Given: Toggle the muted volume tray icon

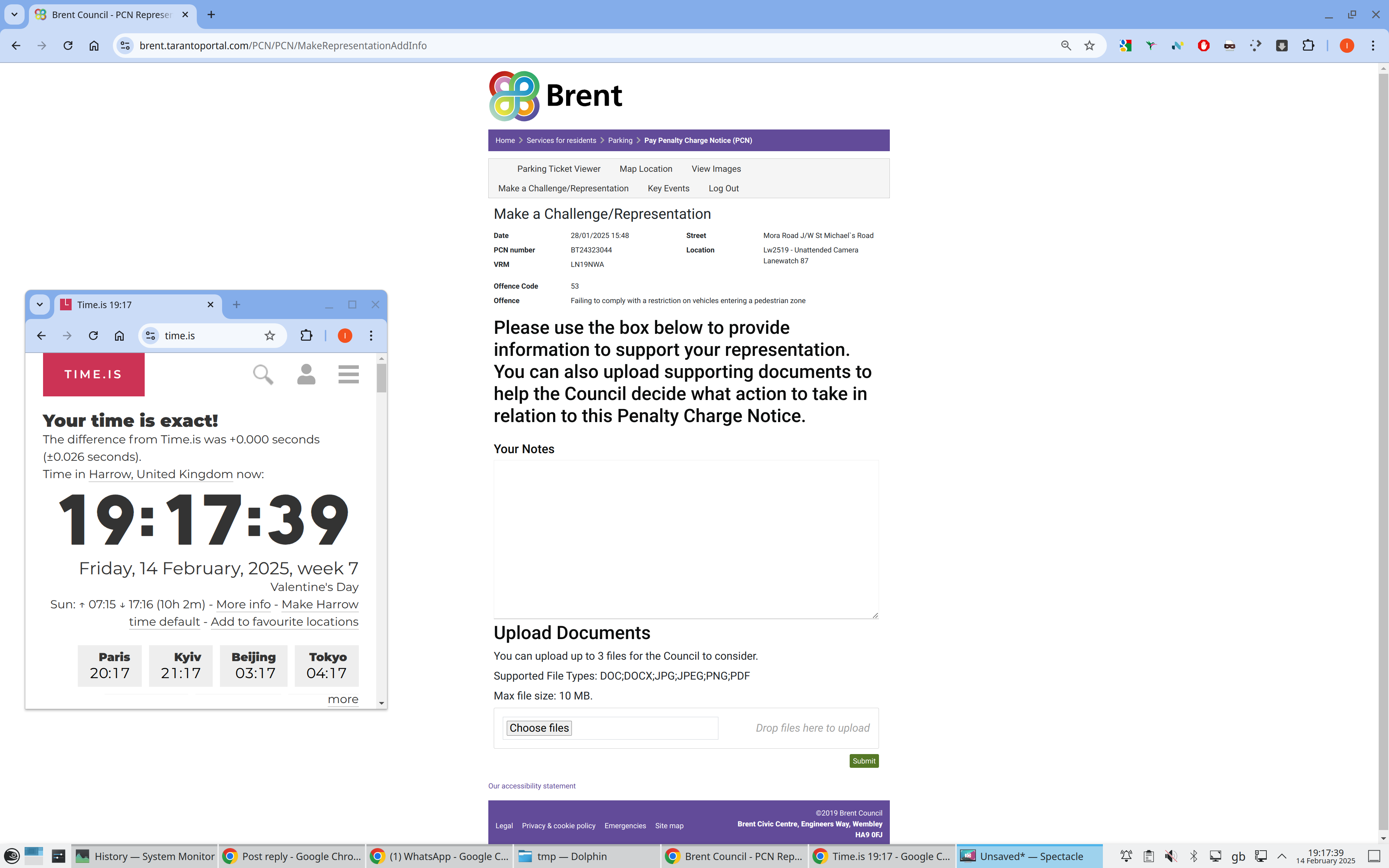Looking at the screenshot, I should [1171, 856].
